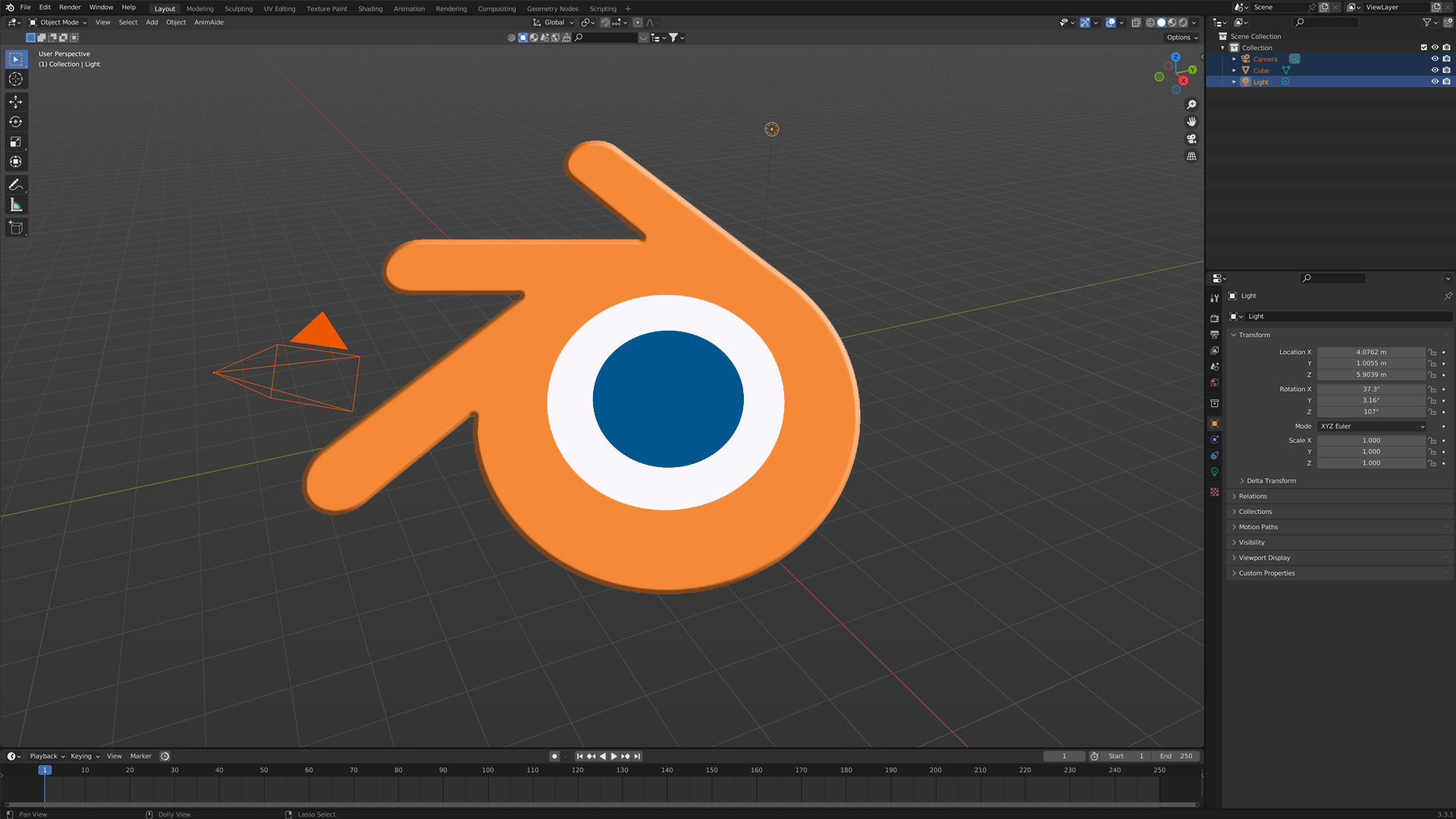Open the Output properties tab
This screenshot has height=819, width=1456.
[1214, 334]
